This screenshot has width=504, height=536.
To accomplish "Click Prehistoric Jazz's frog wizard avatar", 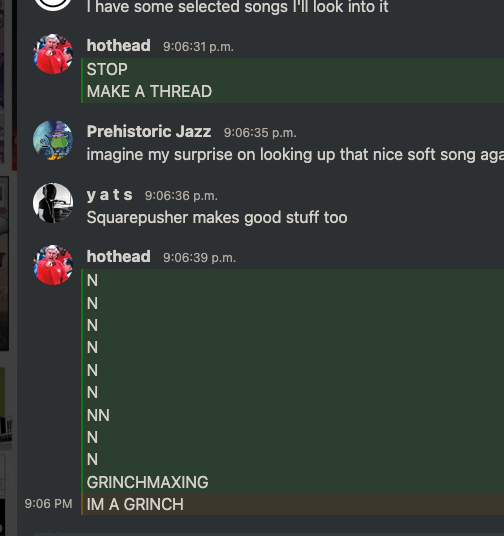I will coord(53,140).
